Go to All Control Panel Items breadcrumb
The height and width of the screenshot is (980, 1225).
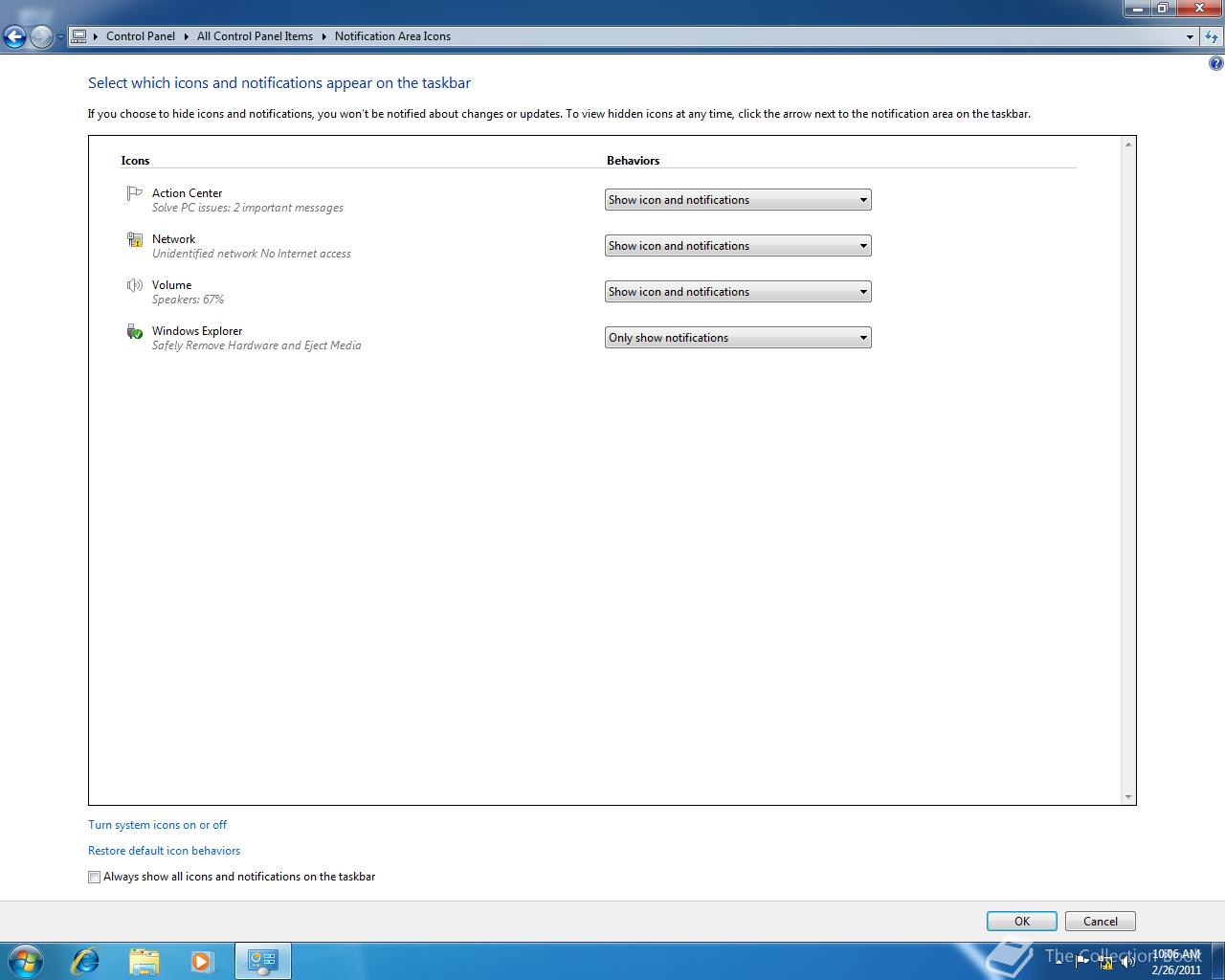pyautogui.click(x=255, y=36)
